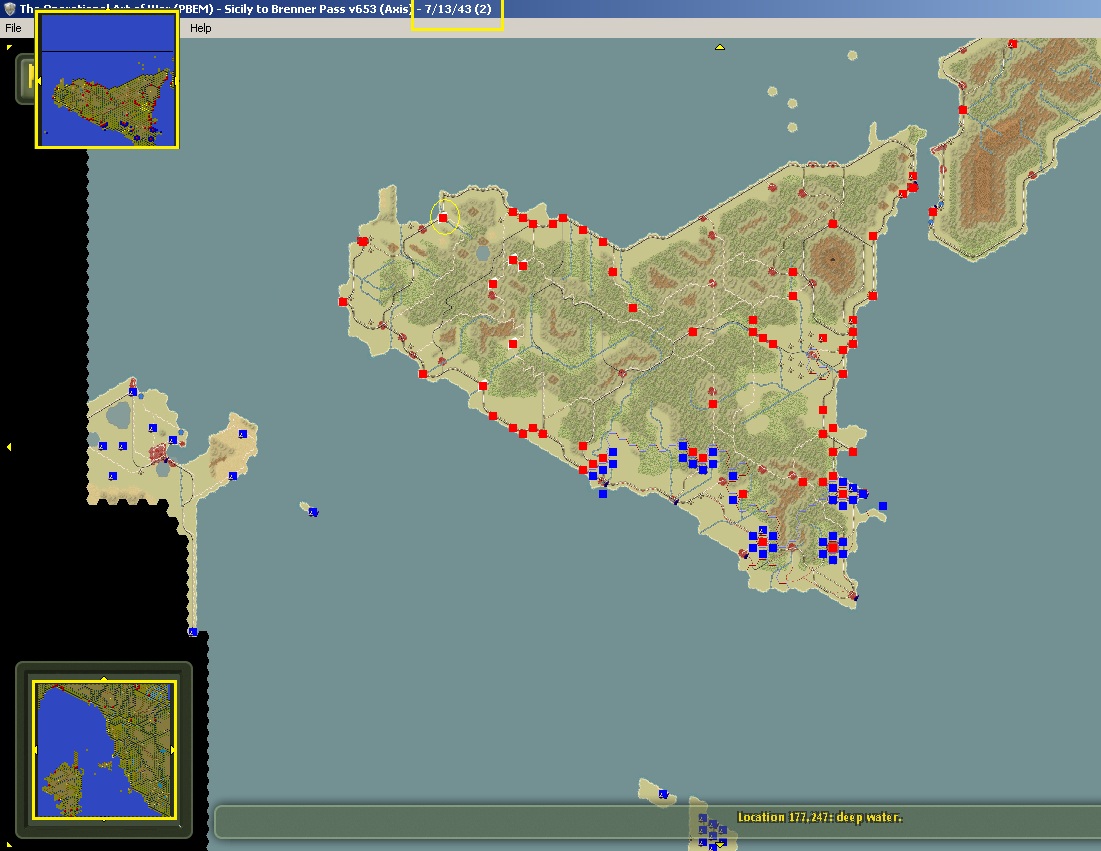Click yellow scroll-up arrow at map top edge

(720, 47)
